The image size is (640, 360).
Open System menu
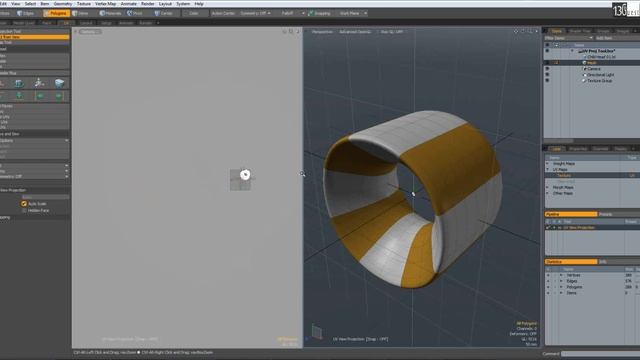tap(183, 4)
